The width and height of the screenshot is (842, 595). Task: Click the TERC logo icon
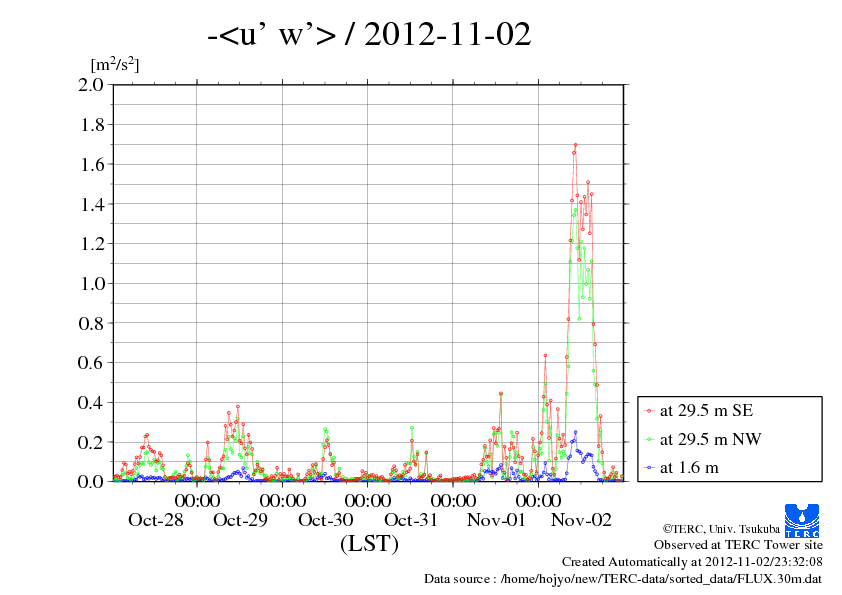[802, 521]
